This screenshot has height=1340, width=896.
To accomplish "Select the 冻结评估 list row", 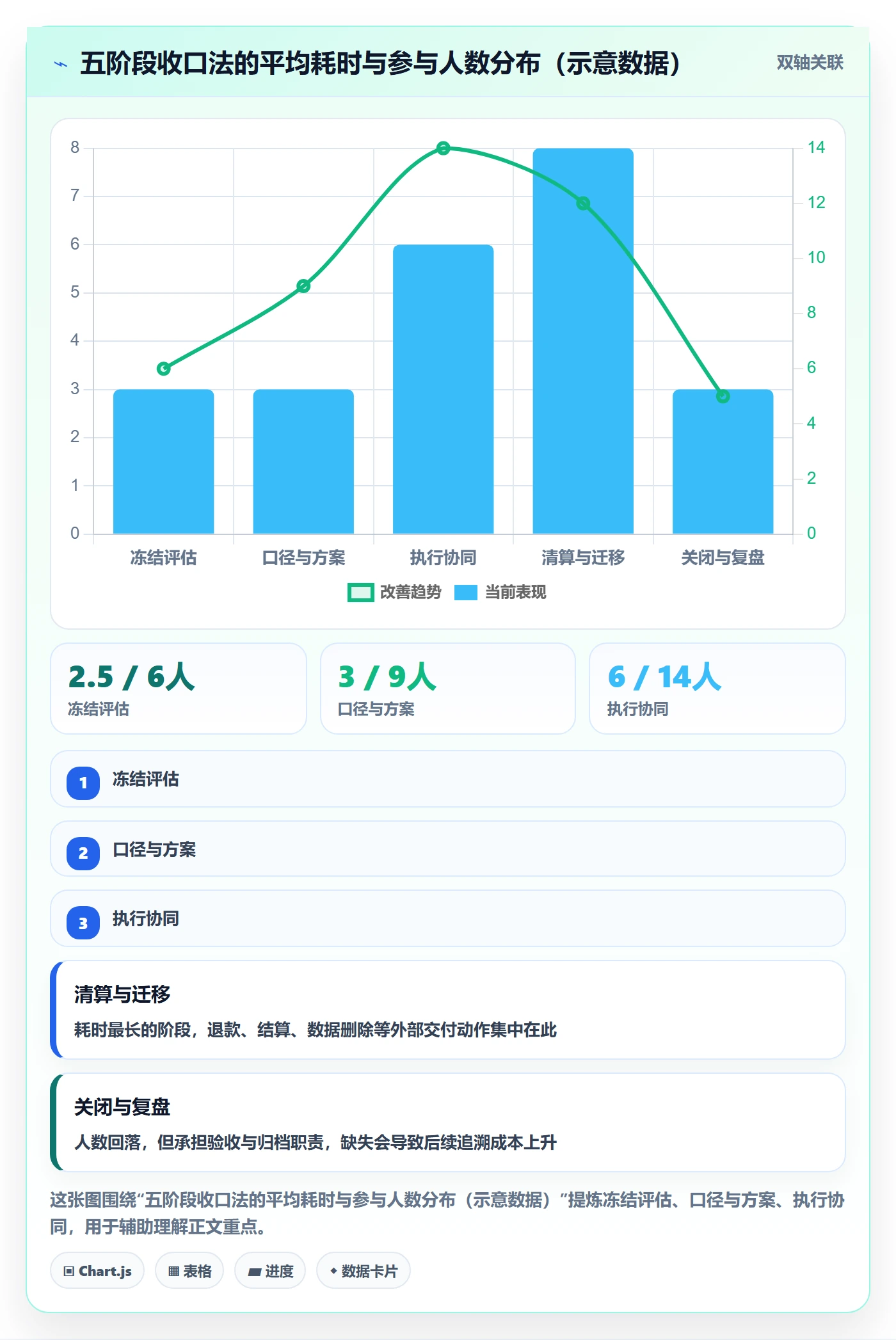I will pyautogui.click(x=448, y=779).
